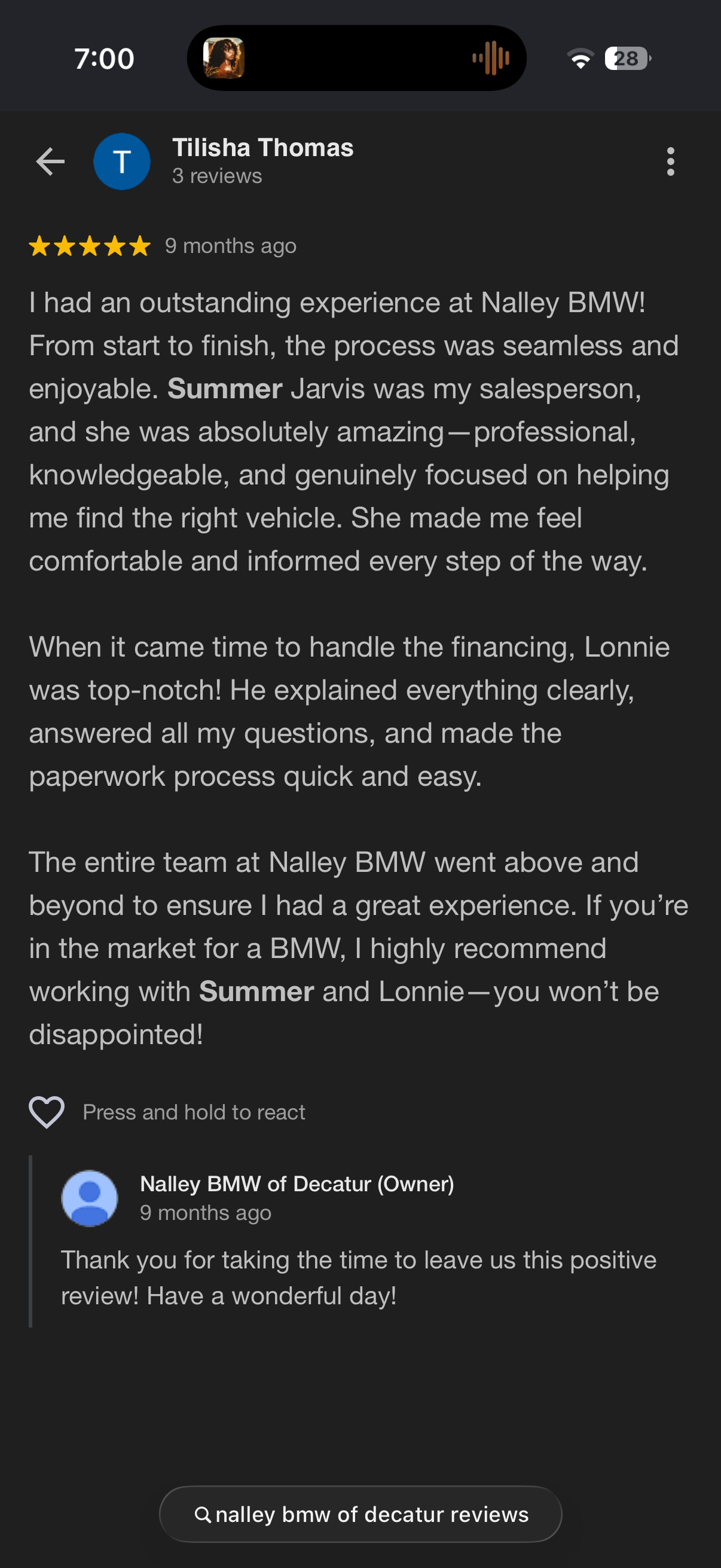Open Tilisha Thomas's profile avatar
The width and height of the screenshot is (721, 1568).
pos(122,161)
